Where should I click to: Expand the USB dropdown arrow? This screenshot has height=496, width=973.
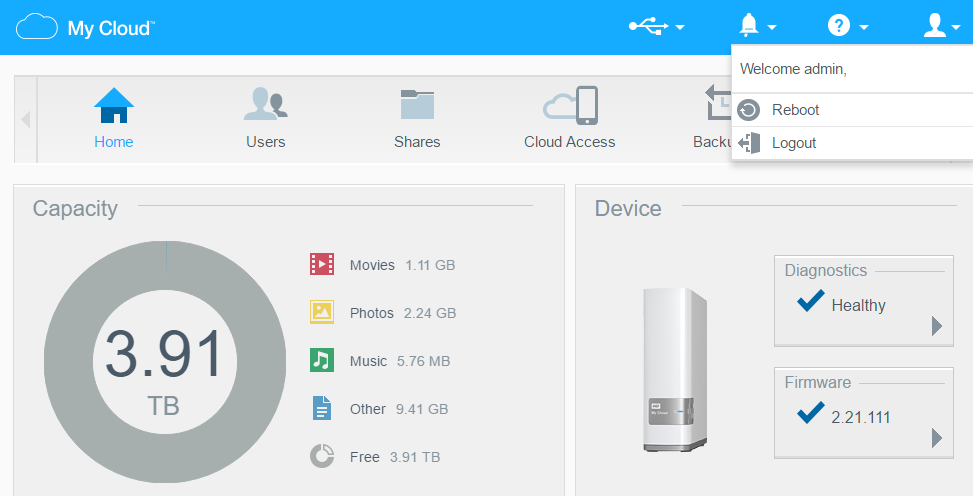679,27
